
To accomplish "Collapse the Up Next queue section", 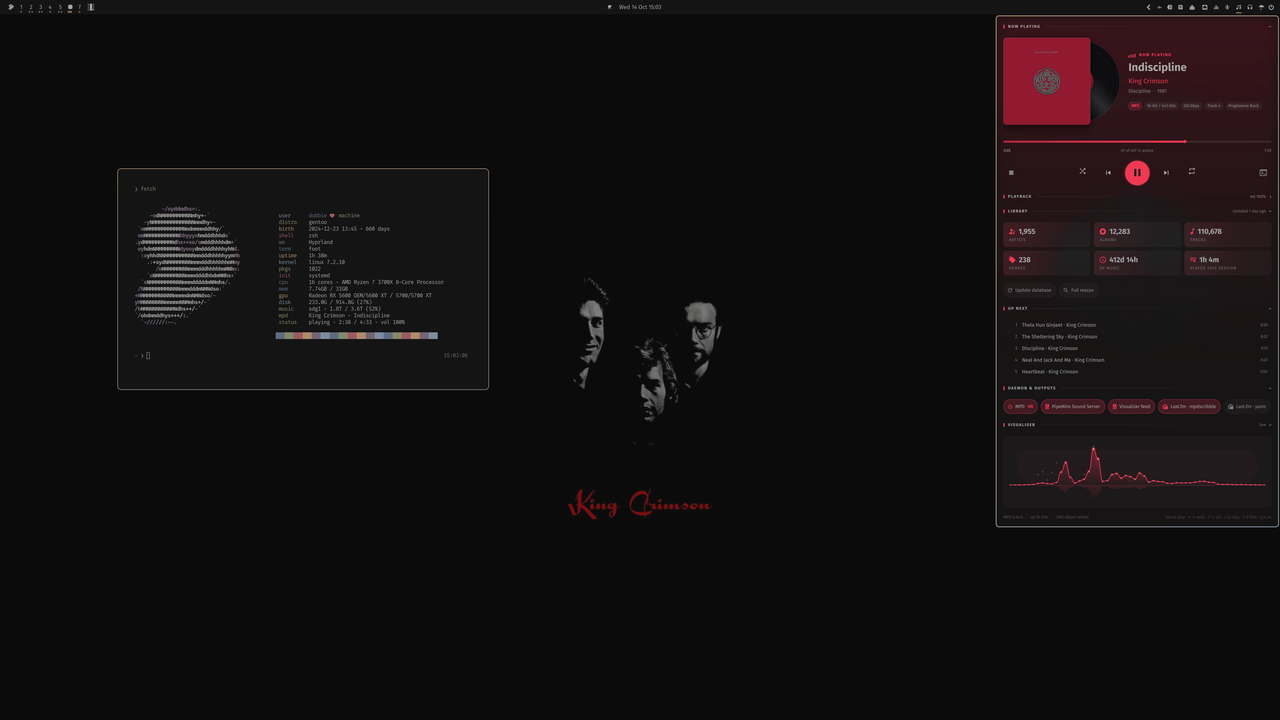I will (x=1270, y=308).
